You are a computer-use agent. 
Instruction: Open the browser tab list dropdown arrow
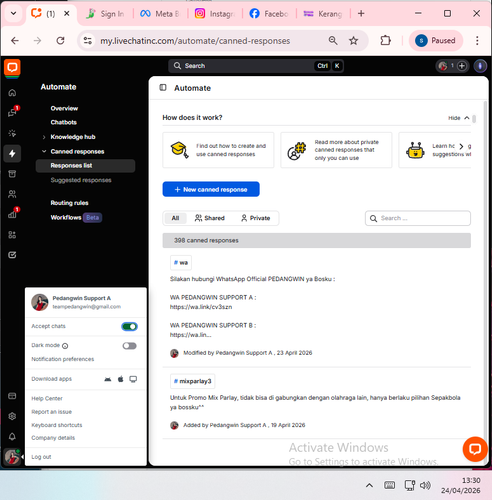(x=13, y=14)
